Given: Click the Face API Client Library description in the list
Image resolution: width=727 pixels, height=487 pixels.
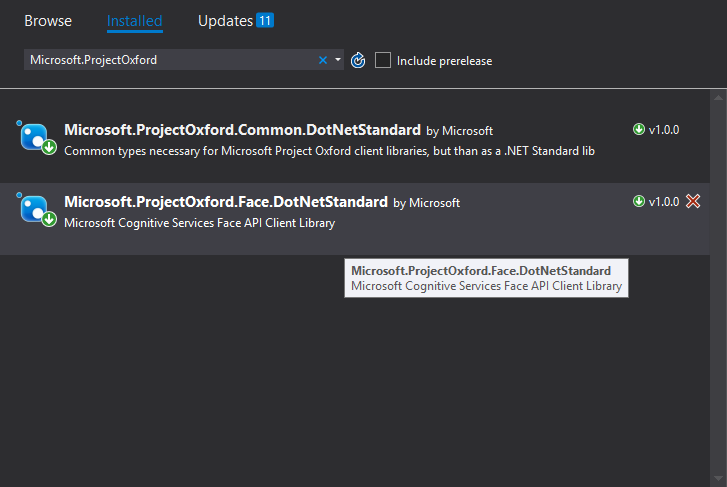Looking at the screenshot, I should pyautogui.click(x=199, y=223).
